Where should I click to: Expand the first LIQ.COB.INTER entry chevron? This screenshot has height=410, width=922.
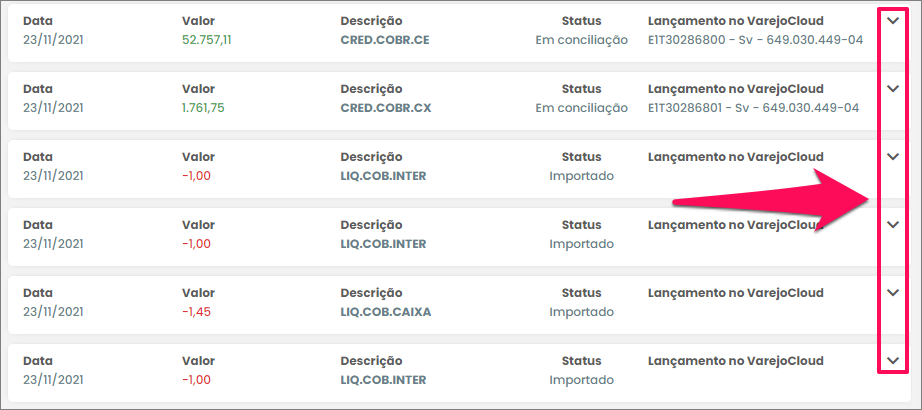pos(893,156)
